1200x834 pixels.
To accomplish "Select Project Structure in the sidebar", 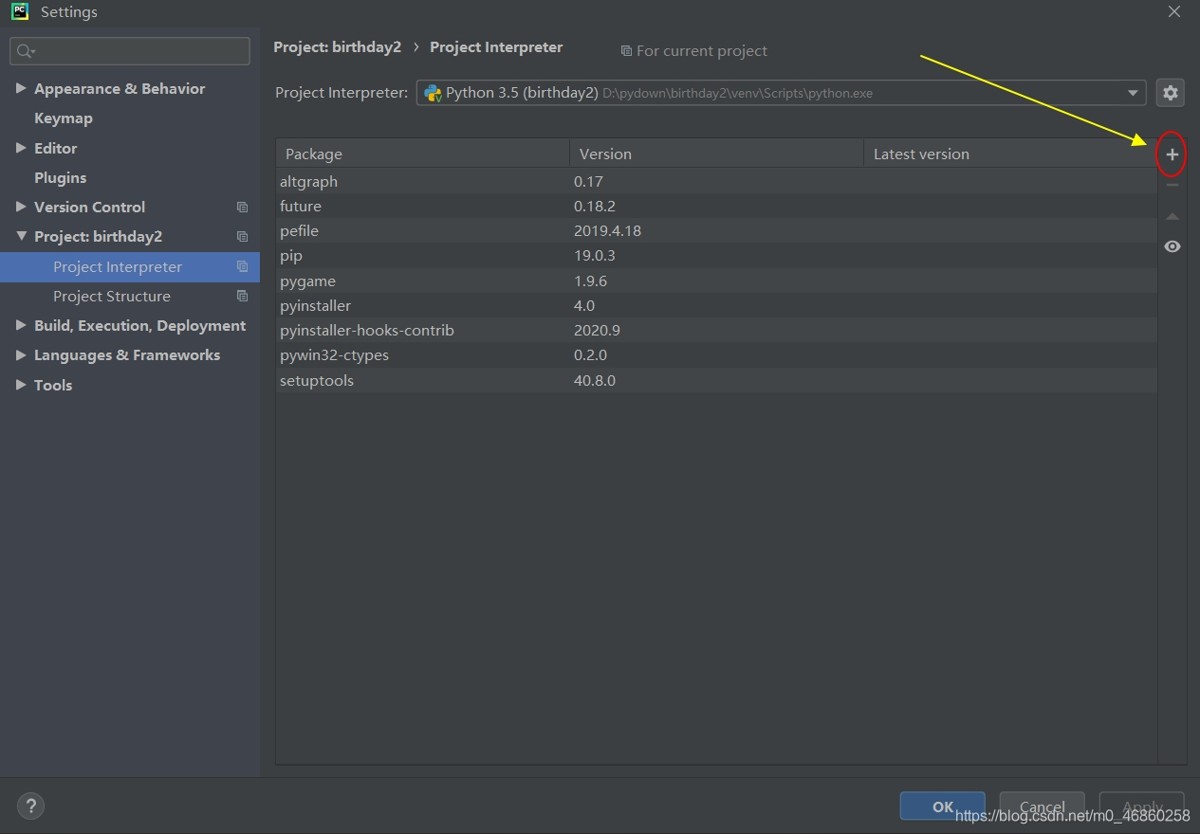I will 111,296.
